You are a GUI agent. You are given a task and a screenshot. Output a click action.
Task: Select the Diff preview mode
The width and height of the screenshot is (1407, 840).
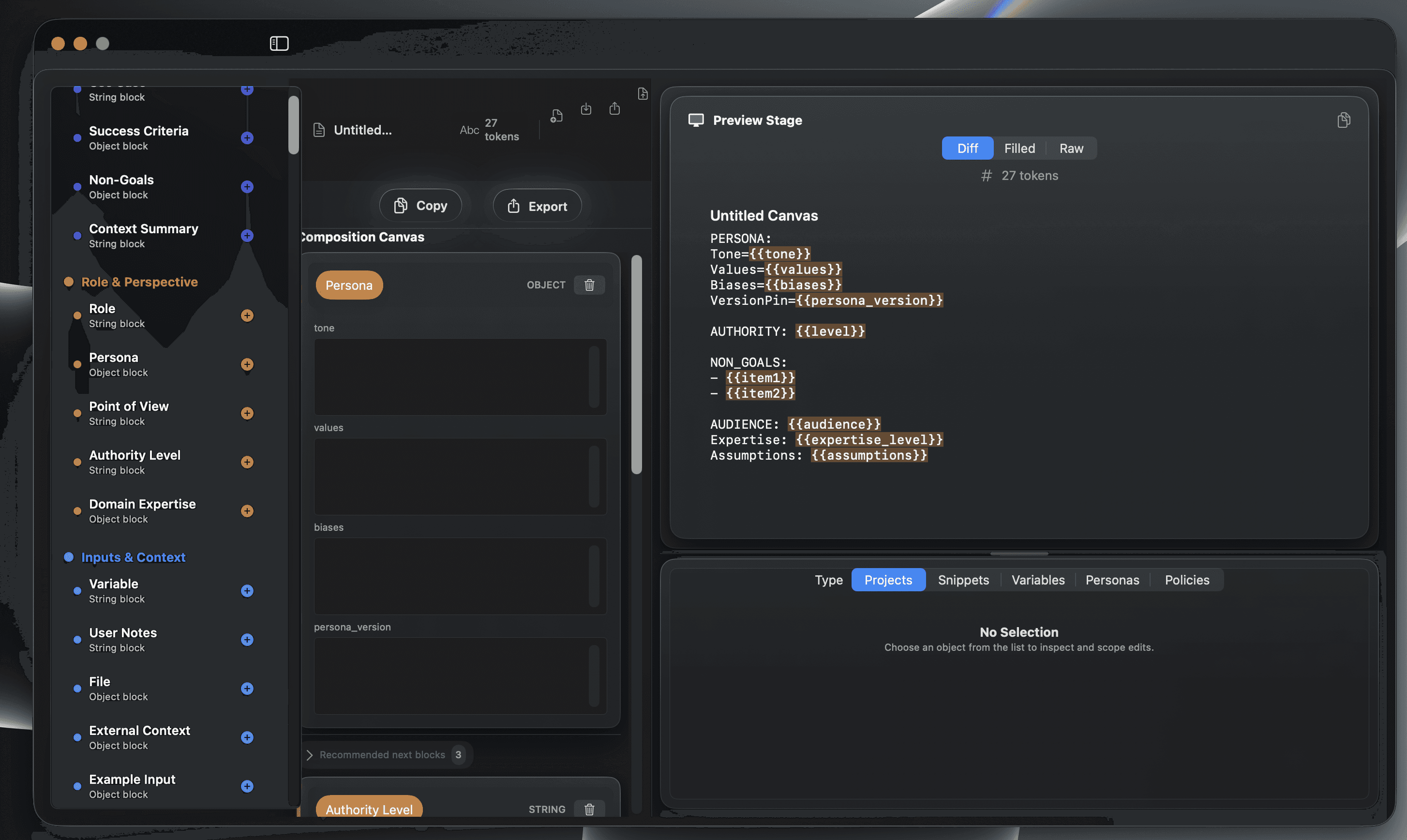pos(967,148)
